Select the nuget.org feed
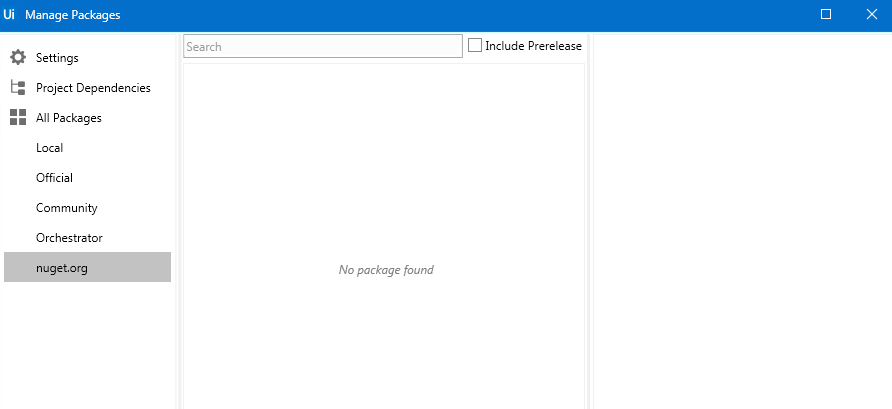 pyautogui.click(x=88, y=267)
